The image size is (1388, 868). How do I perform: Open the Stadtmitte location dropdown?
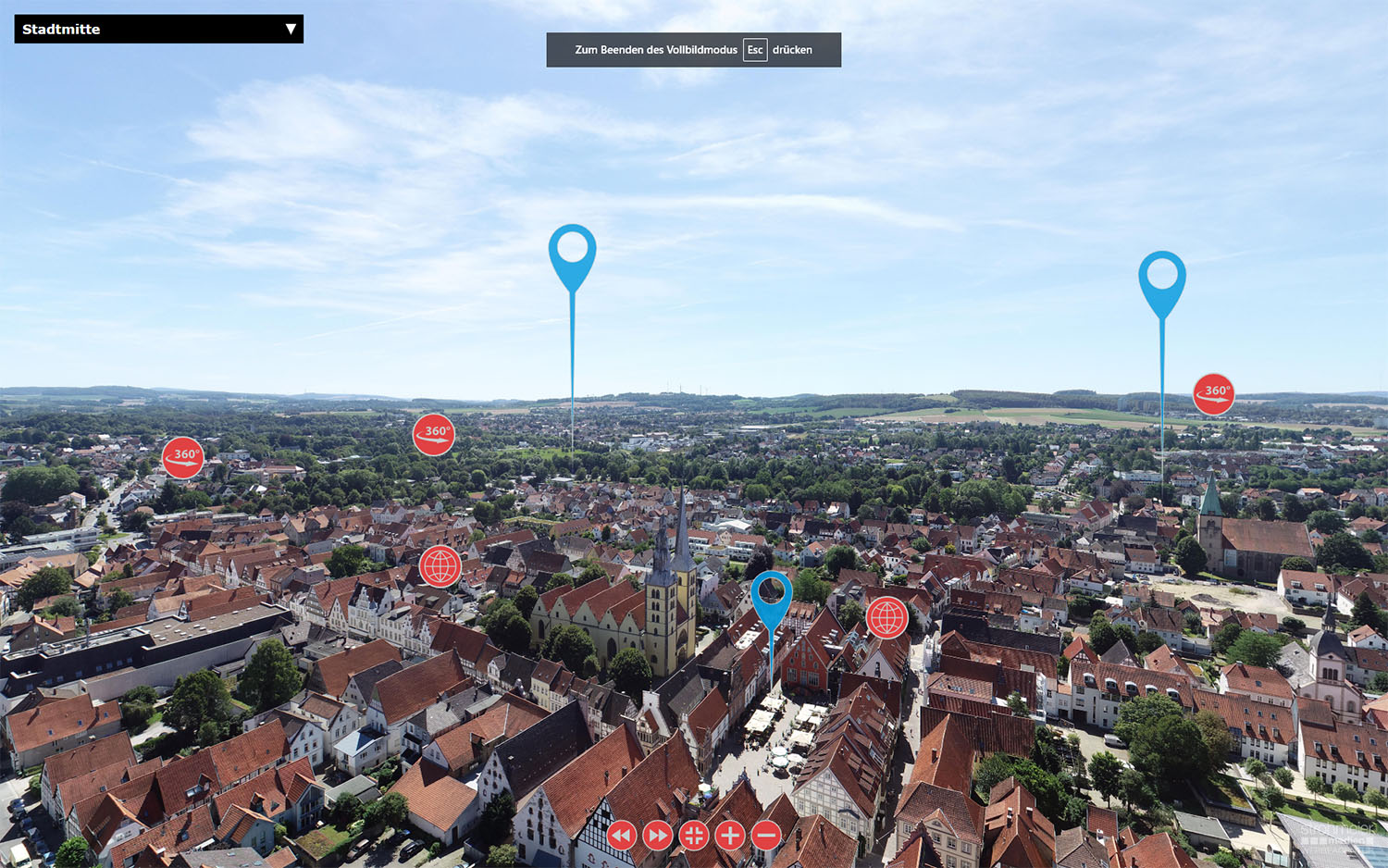tap(158, 29)
